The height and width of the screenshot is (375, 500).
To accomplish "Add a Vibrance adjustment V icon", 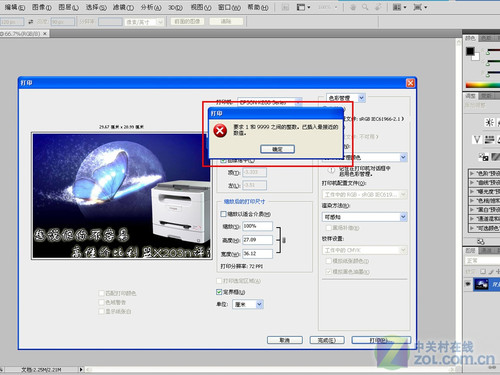I will pyautogui.click(x=477, y=139).
